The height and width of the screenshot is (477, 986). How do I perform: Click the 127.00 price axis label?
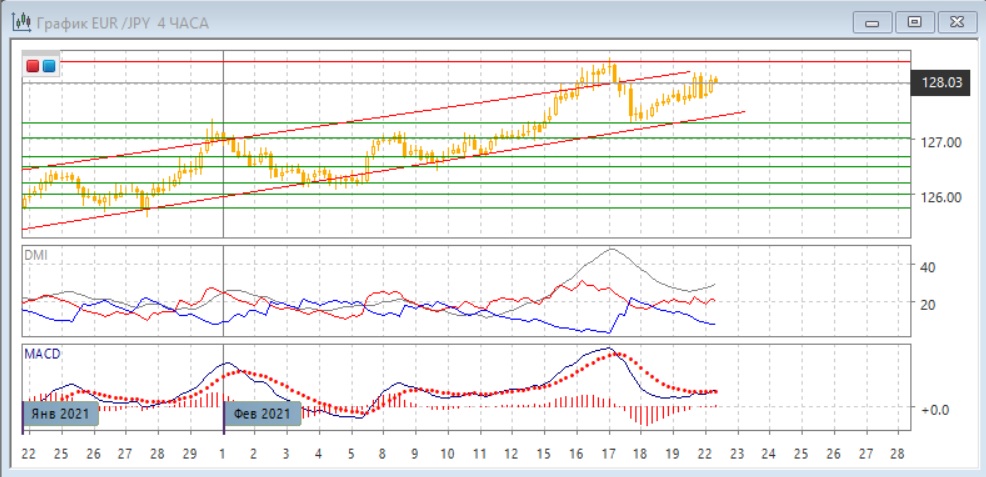940,143
